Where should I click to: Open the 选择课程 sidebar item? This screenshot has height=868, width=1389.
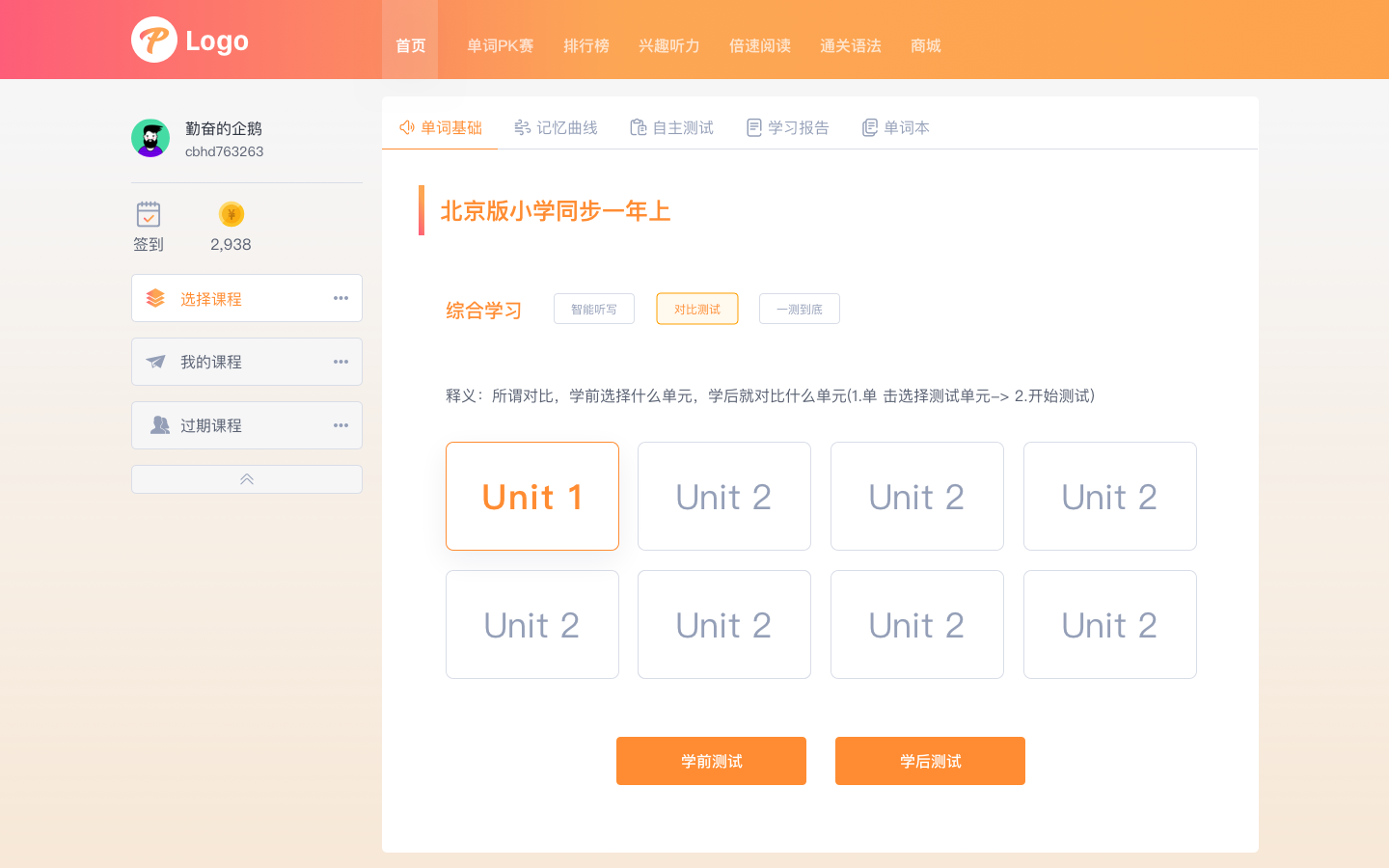pos(247,298)
